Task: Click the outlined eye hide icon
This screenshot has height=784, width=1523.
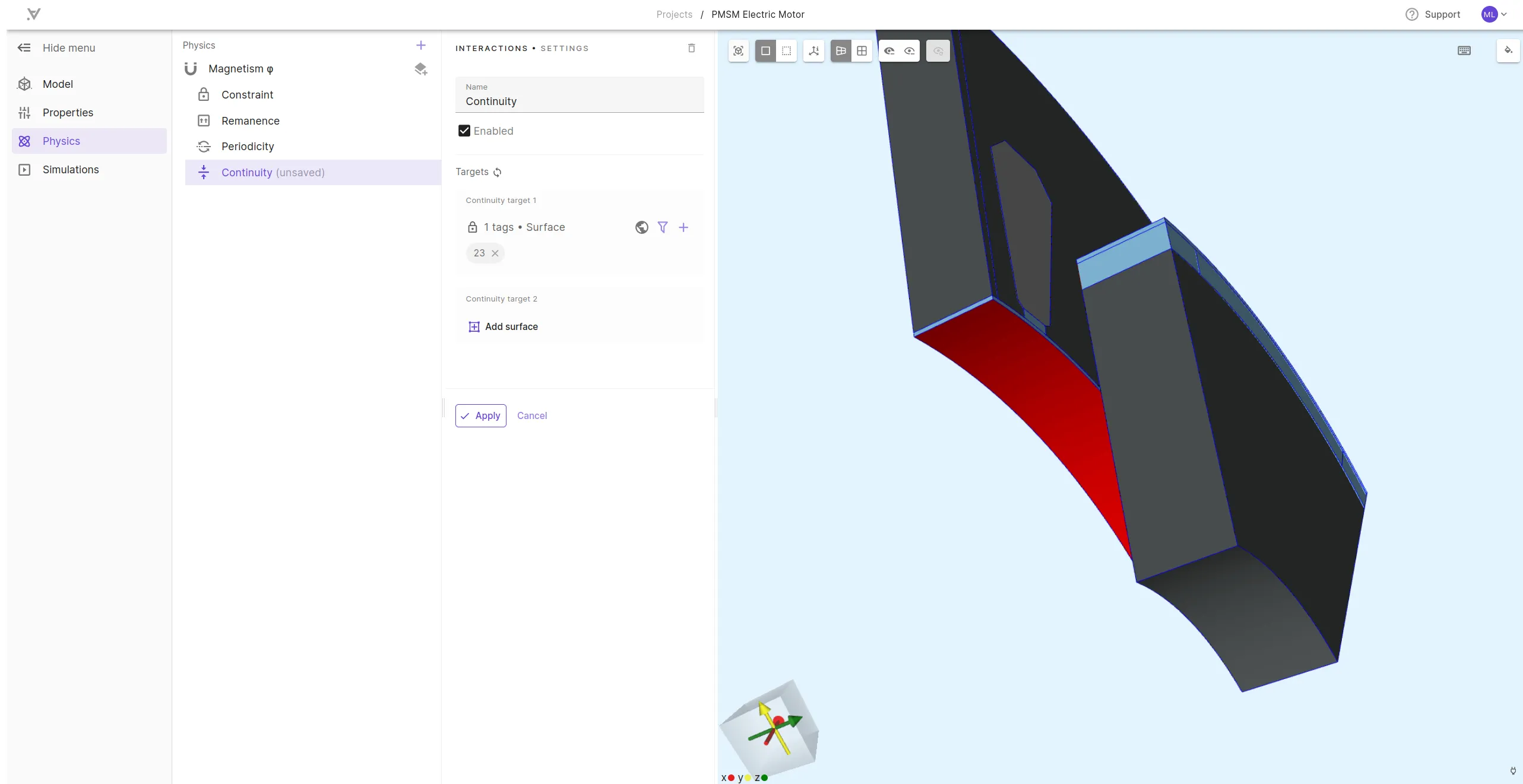Action: point(910,51)
